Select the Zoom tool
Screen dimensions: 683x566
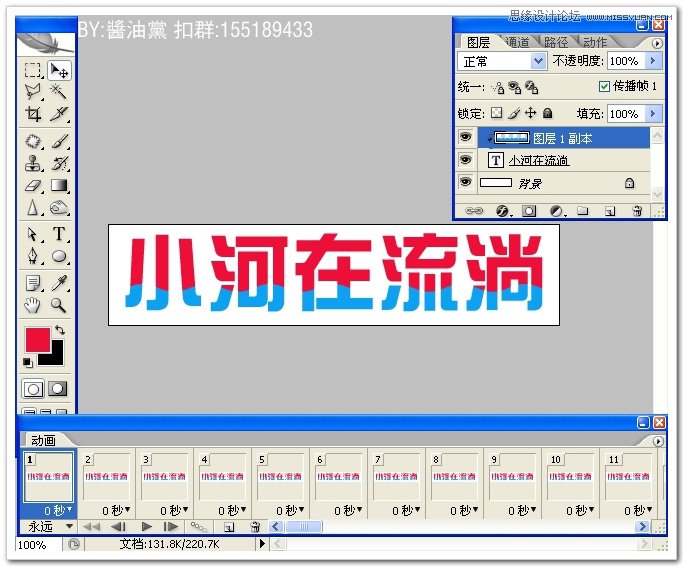[59, 305]
